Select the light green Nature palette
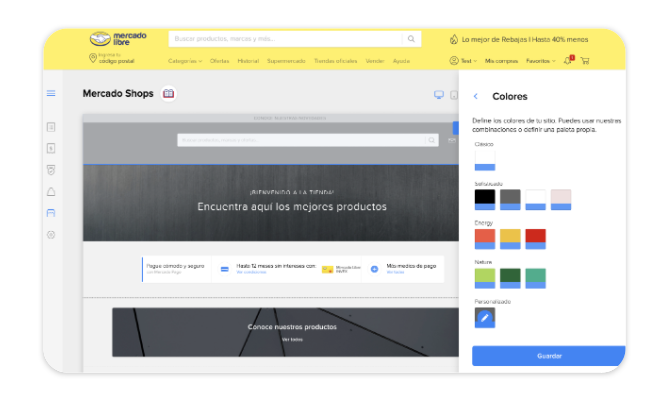The image size is (669, 401). tap(485, 278)
